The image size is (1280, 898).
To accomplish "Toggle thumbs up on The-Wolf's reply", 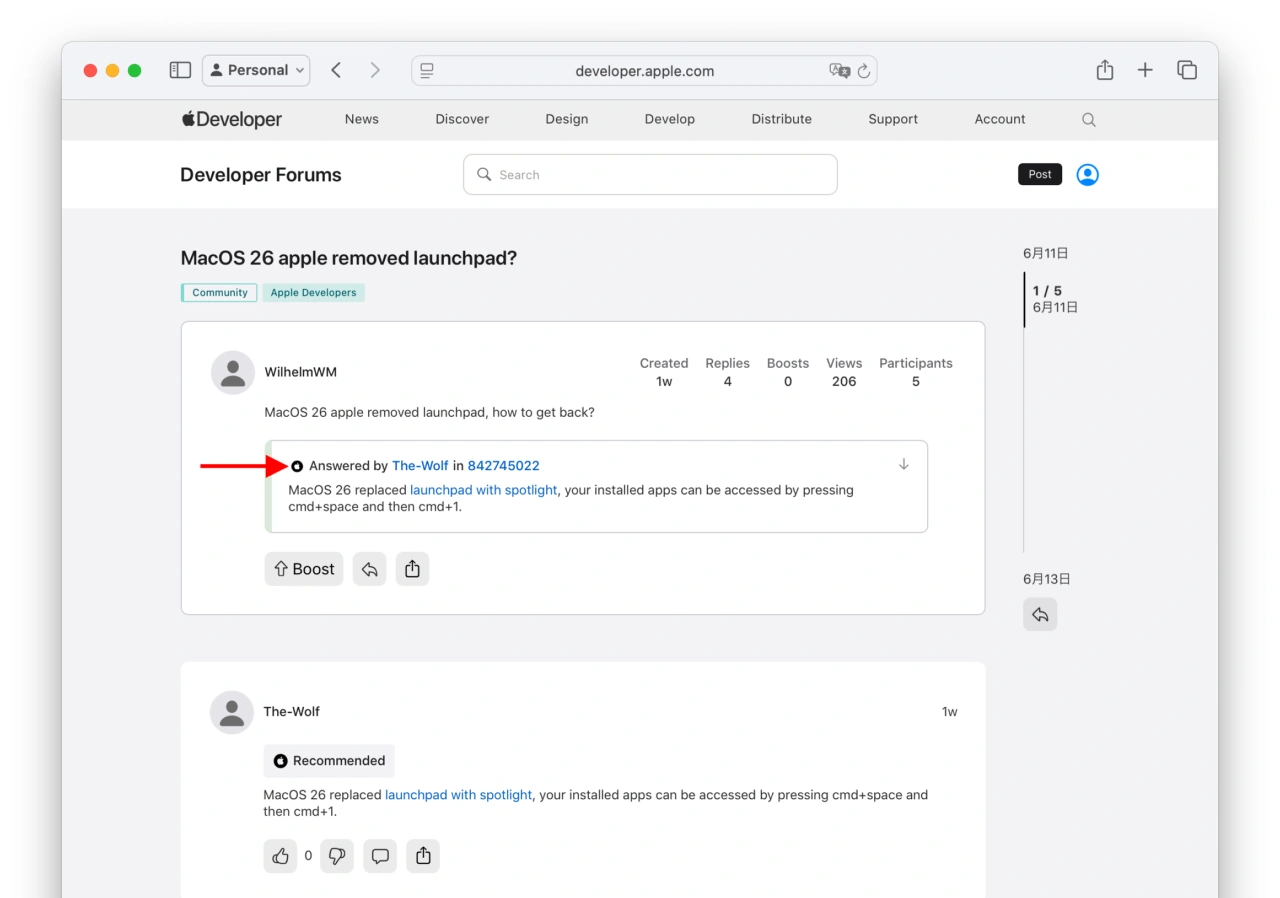I will click(280, 856).
